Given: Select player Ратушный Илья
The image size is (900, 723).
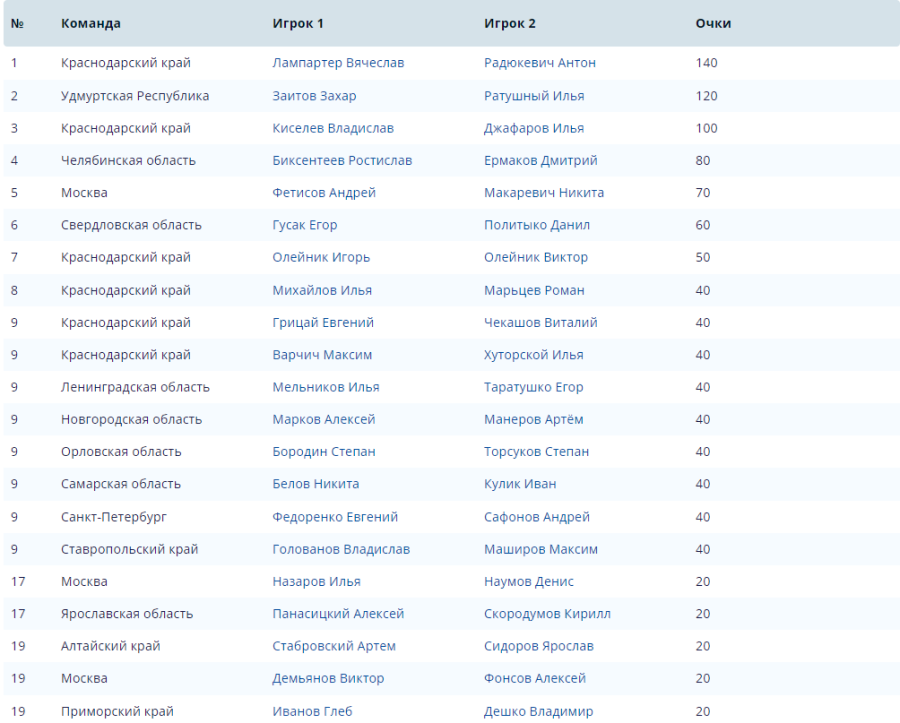Looking at the screenshot, I should 534,96.
